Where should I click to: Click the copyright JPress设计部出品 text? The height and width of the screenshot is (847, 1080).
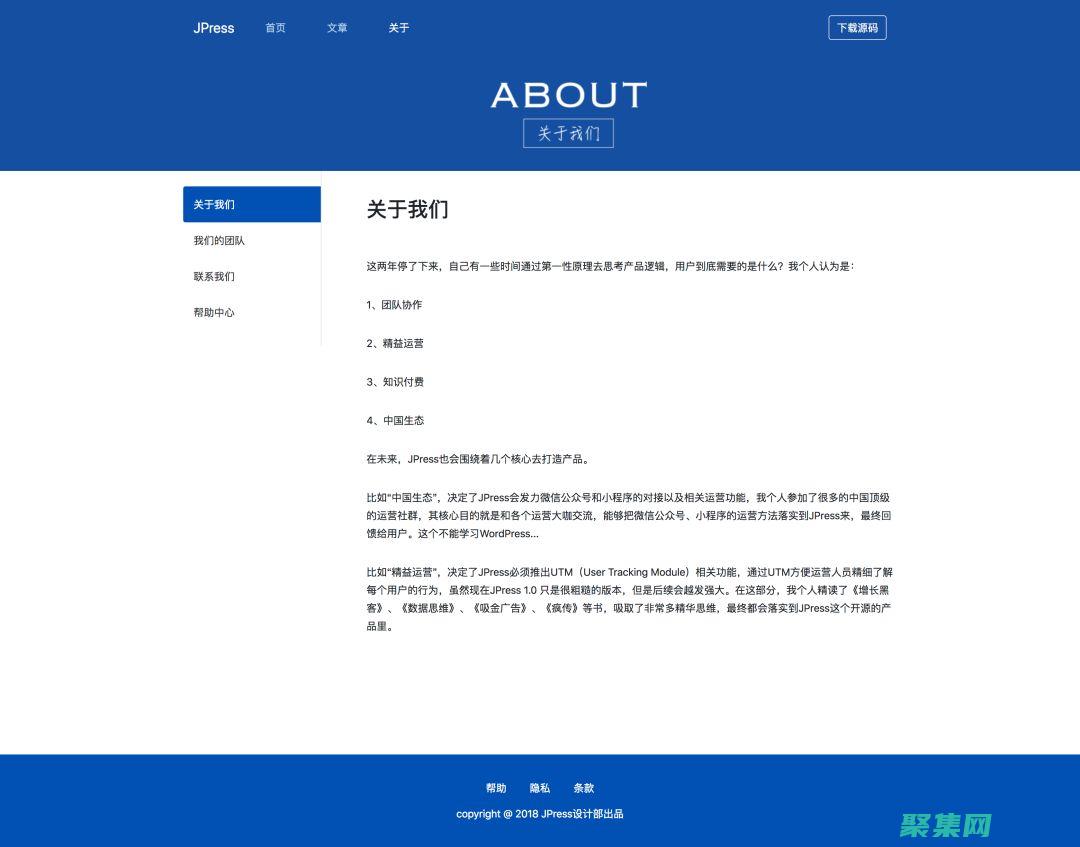[540, 814]
